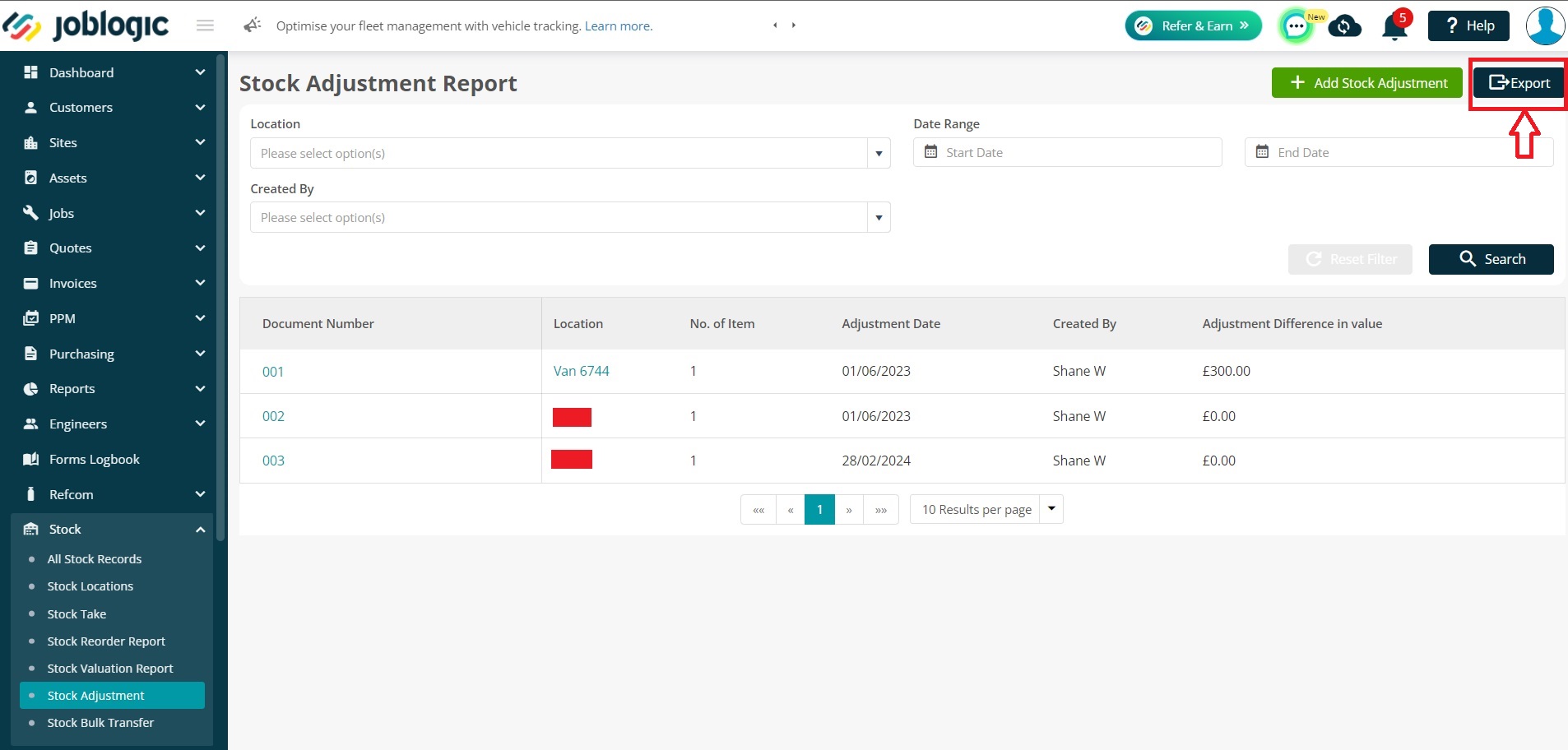The width and height of the screenshot is (1568, 750).
Task: Select Stock Adjustment submenu item
Action: [112, 696]
